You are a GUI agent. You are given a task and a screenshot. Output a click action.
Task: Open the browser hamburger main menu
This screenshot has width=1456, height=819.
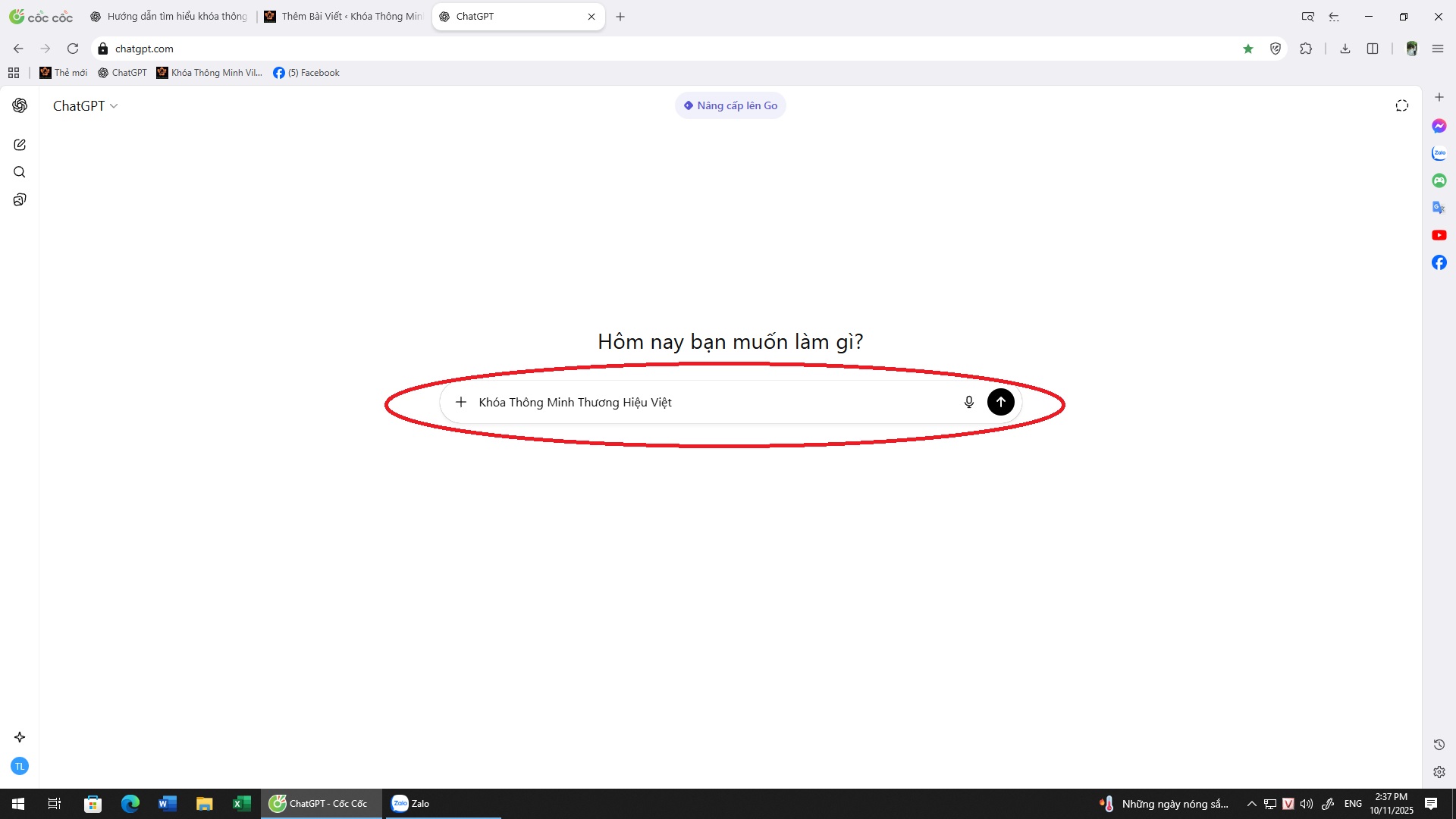tap(1438, 49)
